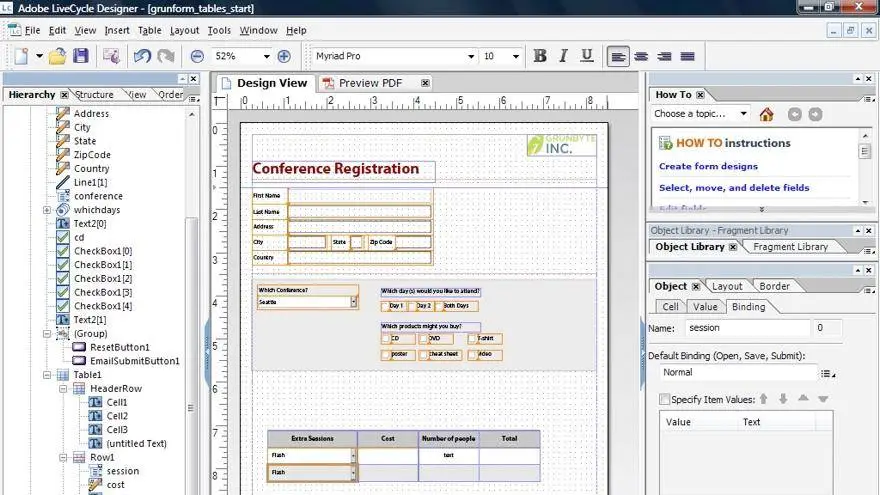This screenshot has width=880, height=495.
Task: Toggle the cheat sheet product checkbox
Action: [x=423, y=355]
